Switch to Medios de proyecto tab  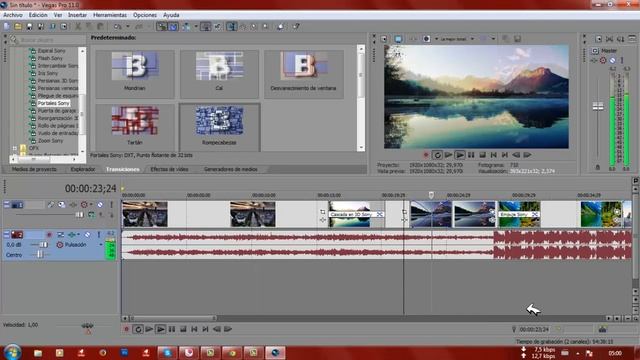pos(34,169)
